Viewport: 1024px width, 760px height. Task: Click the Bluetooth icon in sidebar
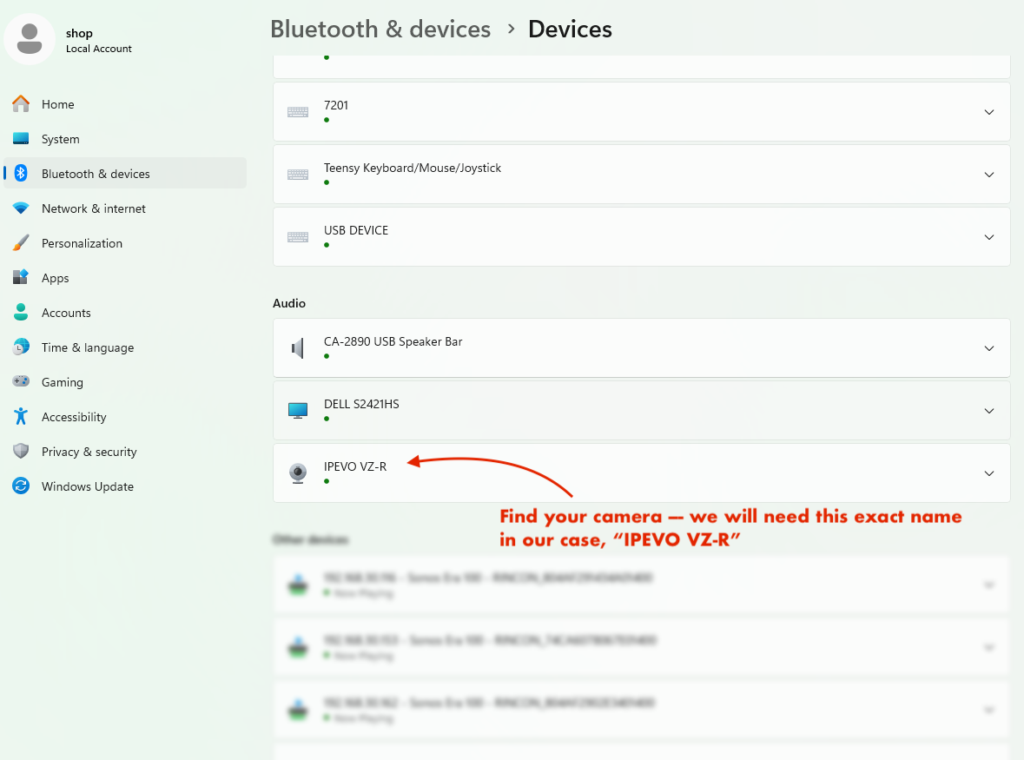tap(21, 174)
